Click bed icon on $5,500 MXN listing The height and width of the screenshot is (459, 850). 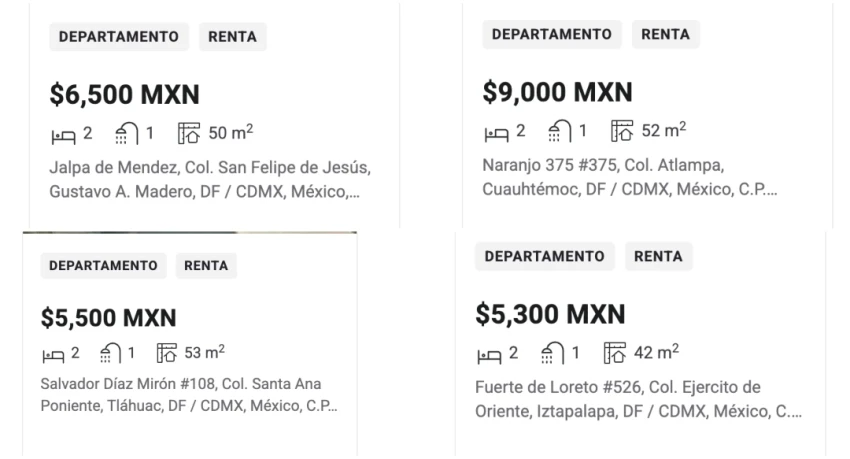[52, 351]
